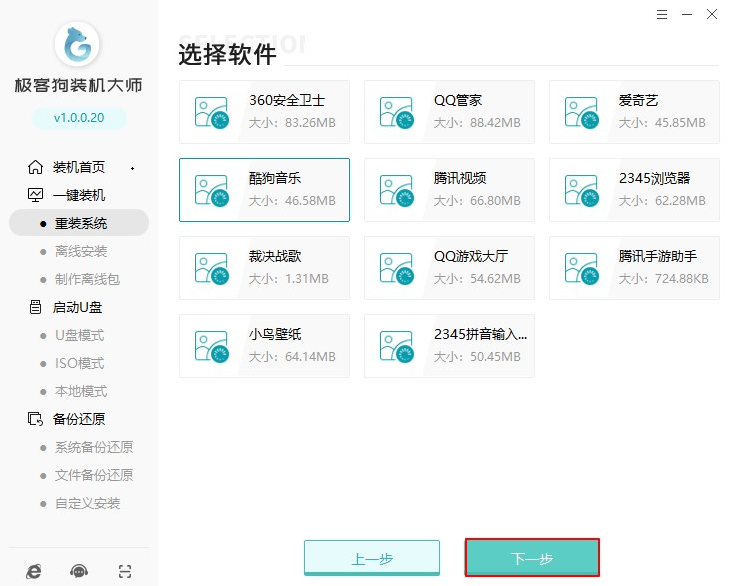
Task: Click the 小鸟壁纸 name text
Action: pyautogui.click(x=275, y=335)
